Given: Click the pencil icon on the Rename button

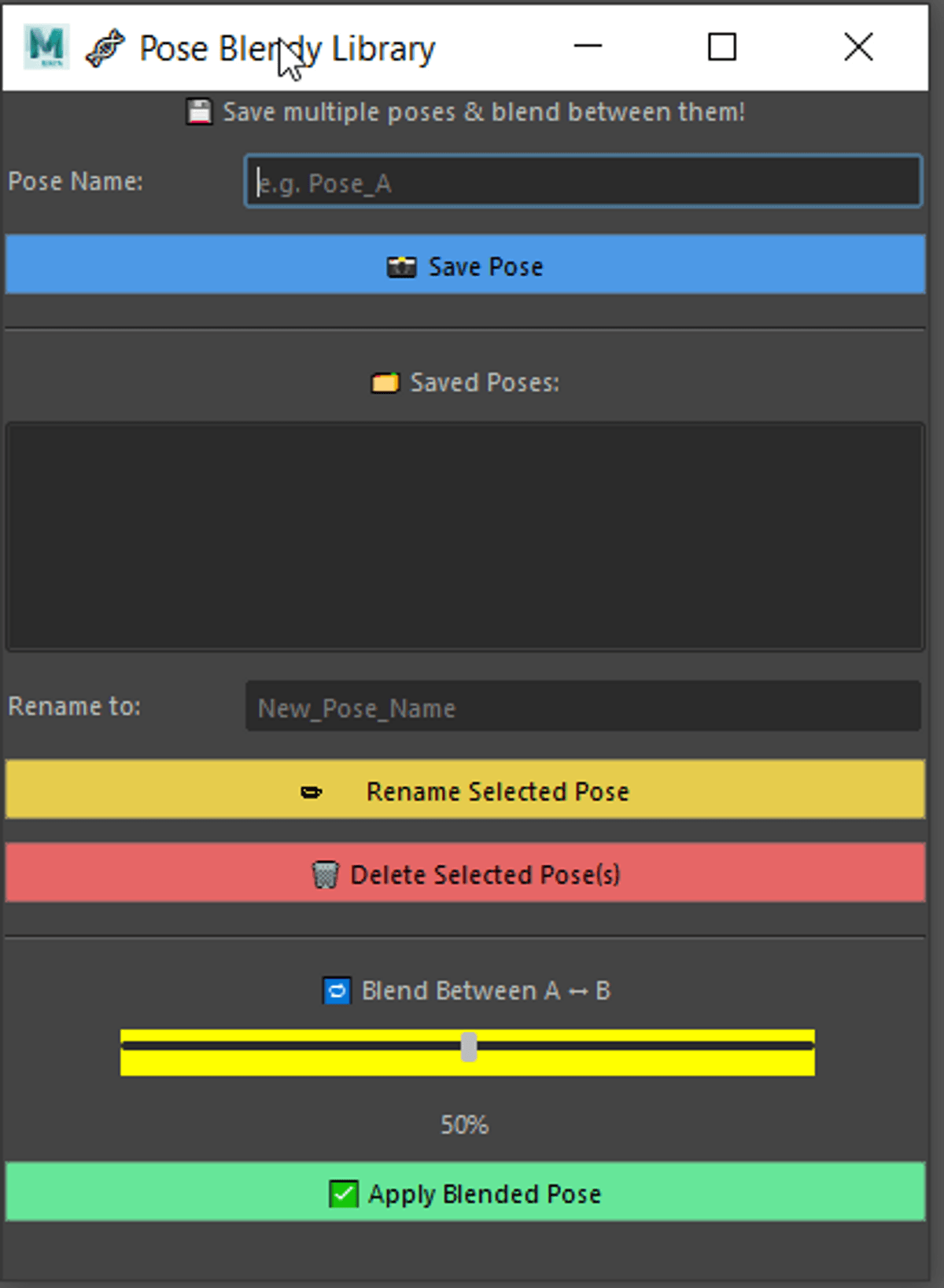Looking at the screenshot, I should [312, 792].
